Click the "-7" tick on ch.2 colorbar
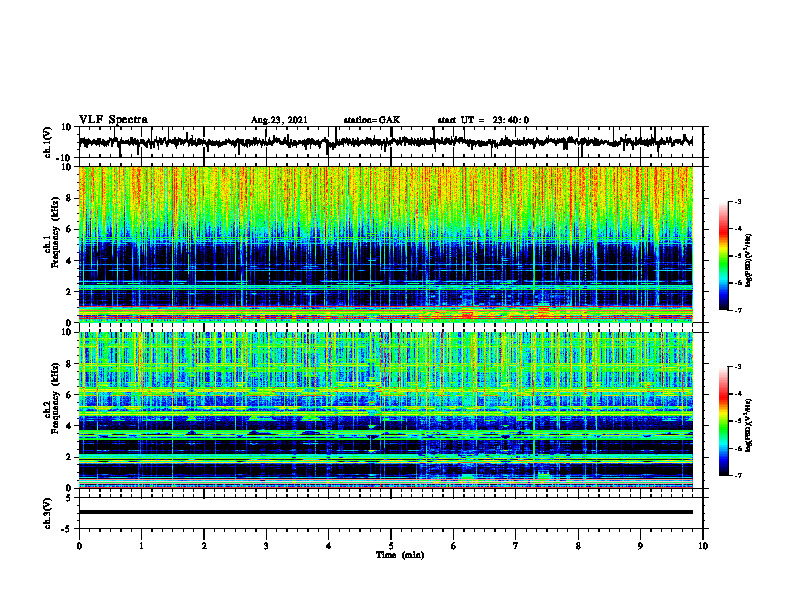The width and height of the screenshot is (792, 612). click(737, 476)
